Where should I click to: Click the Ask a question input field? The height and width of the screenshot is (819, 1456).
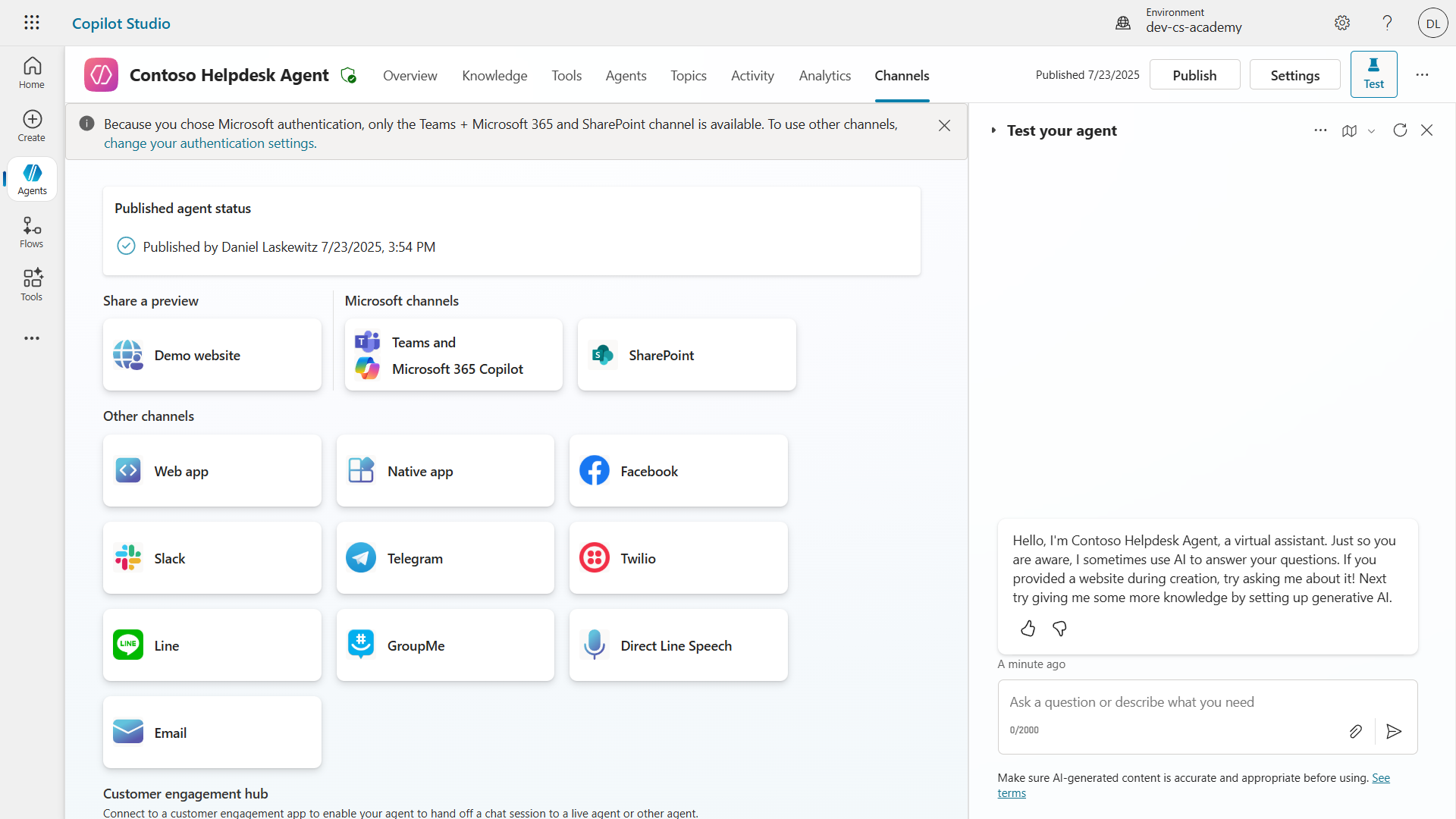[x=1168, y=701]
